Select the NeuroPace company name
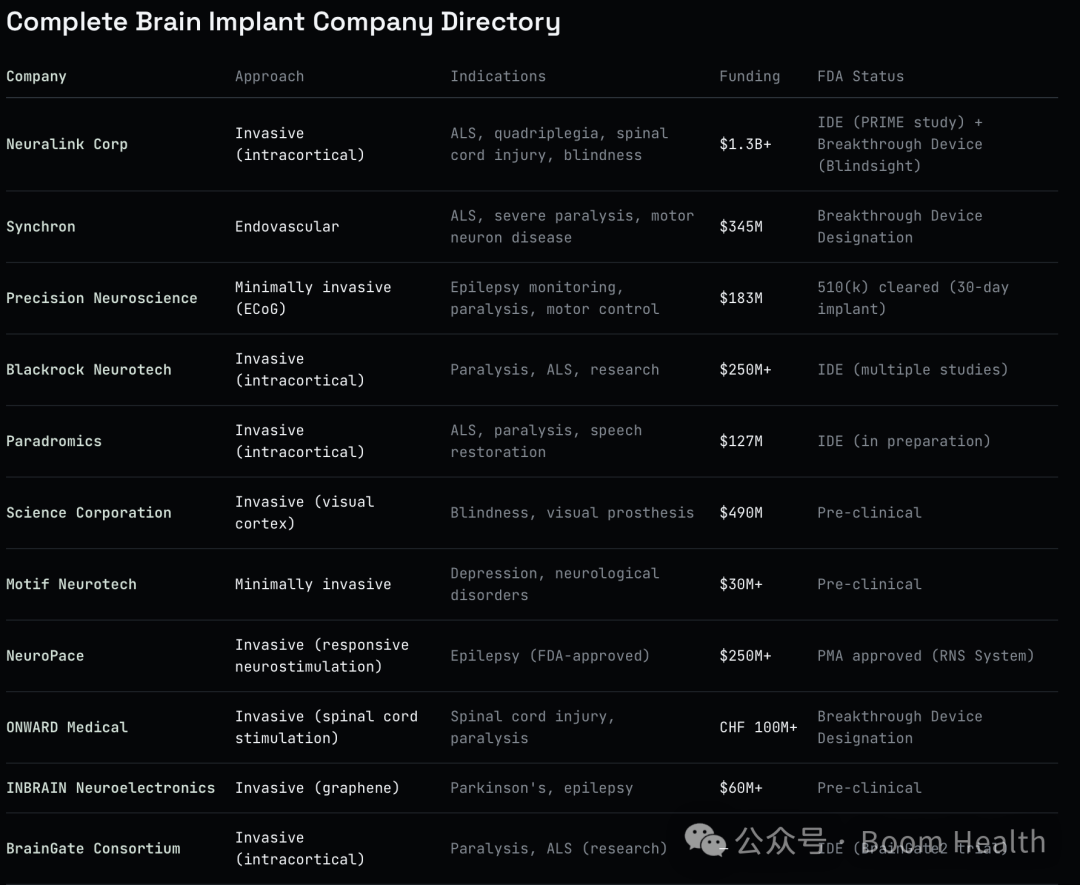The height and width of the screenshot is (885, 1080). point(45,656)
